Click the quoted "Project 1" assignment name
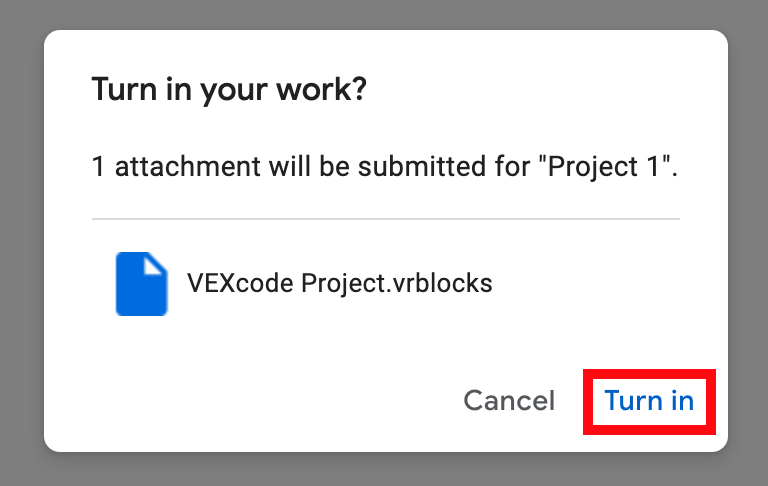768x486 pixels. [x=606, y=166]
